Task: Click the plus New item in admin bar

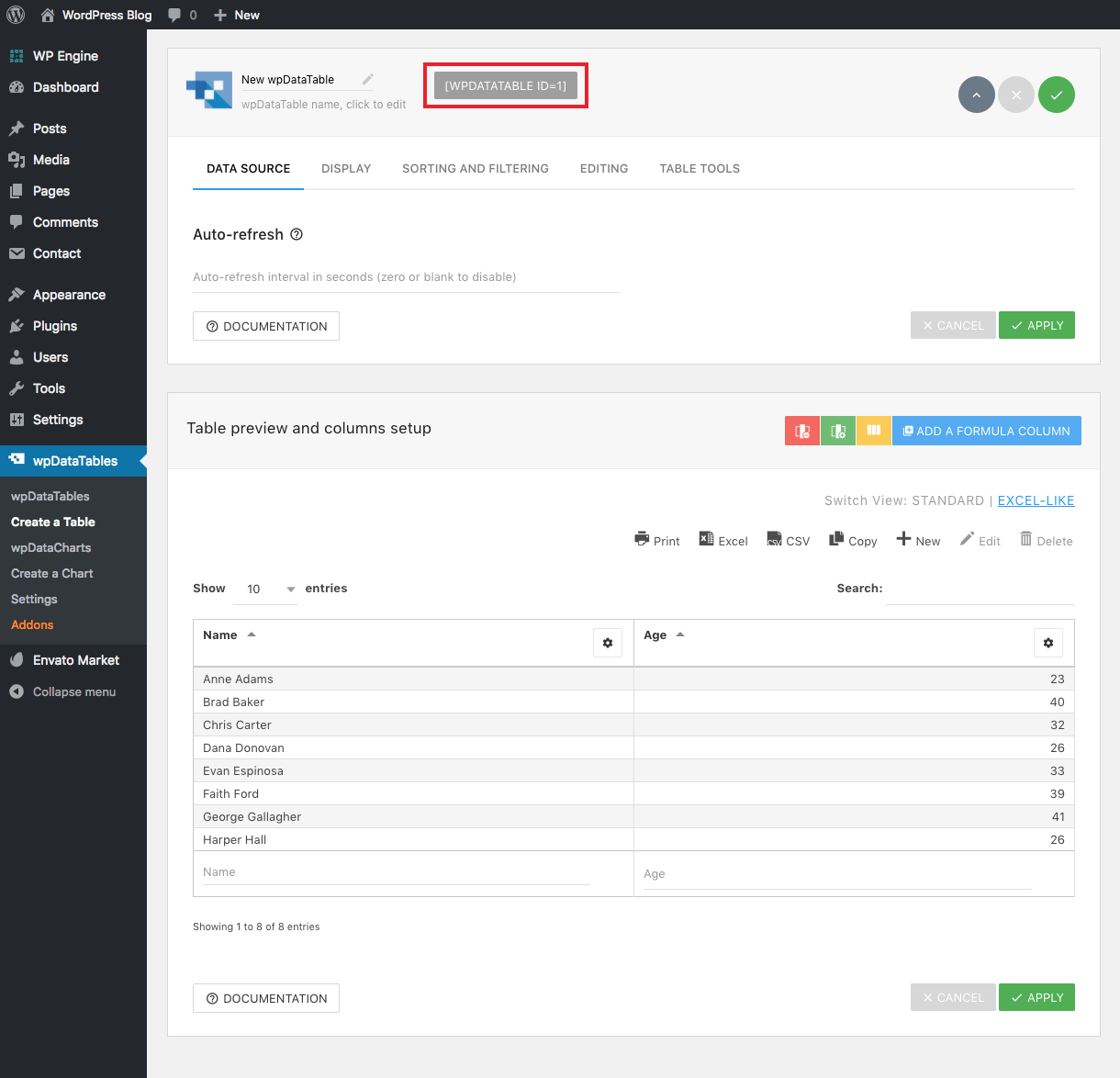Action: [237, 15]
